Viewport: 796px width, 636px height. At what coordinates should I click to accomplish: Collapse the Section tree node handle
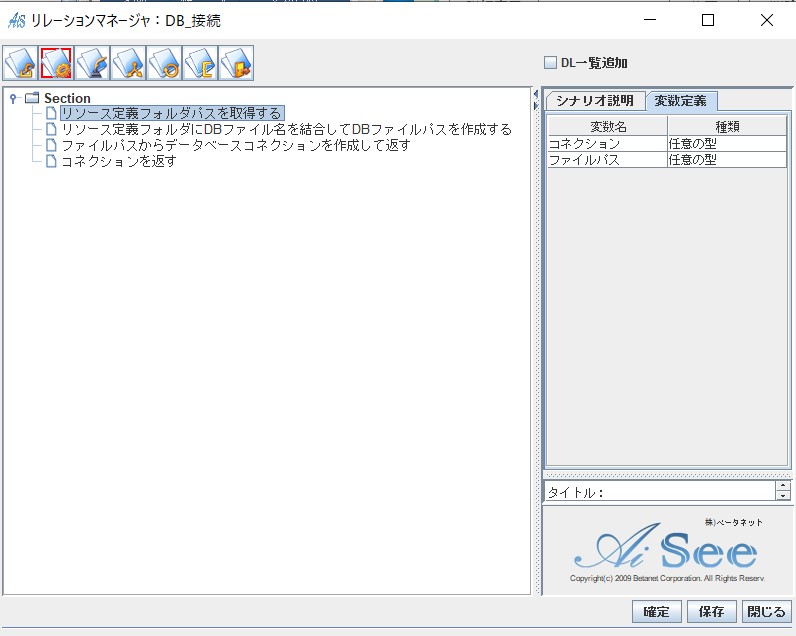[14, 98]
